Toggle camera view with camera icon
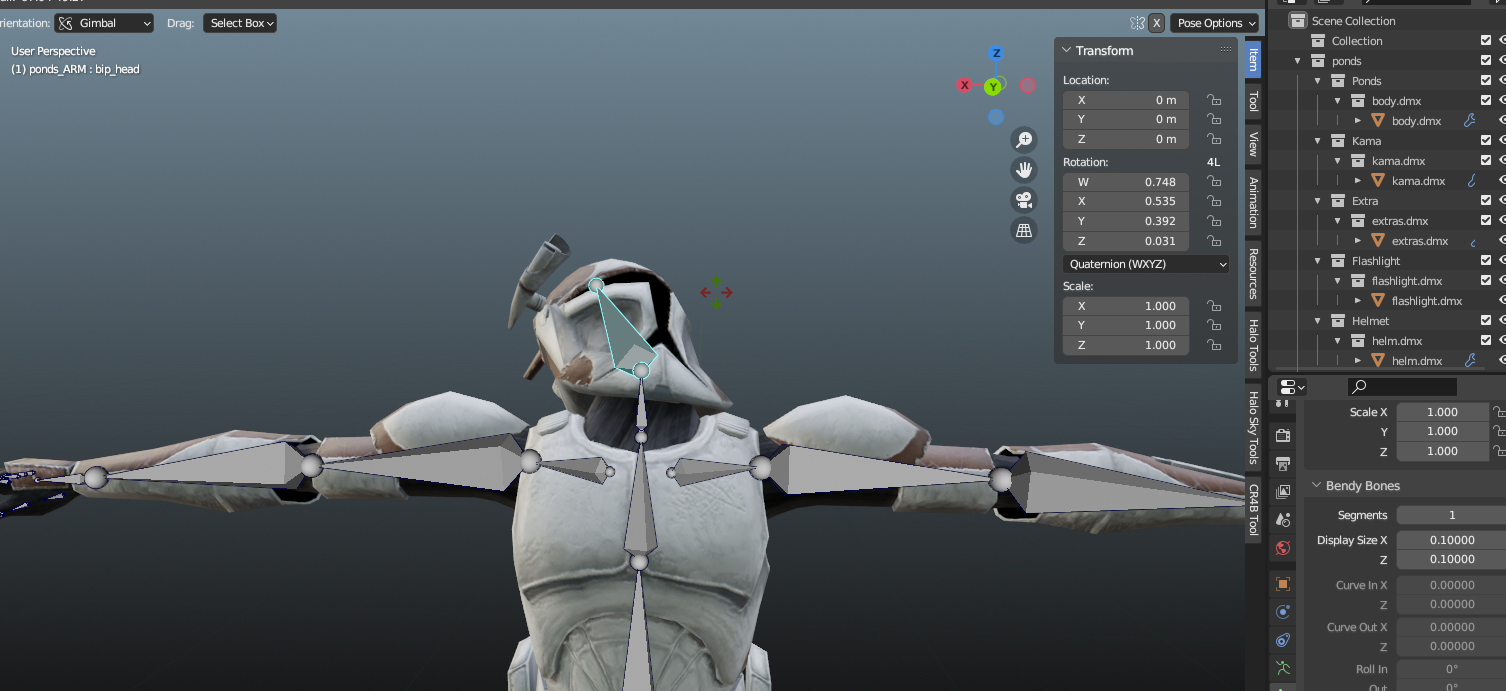This screenshot has height=691, width=1506. click(x=1023, y=200)
